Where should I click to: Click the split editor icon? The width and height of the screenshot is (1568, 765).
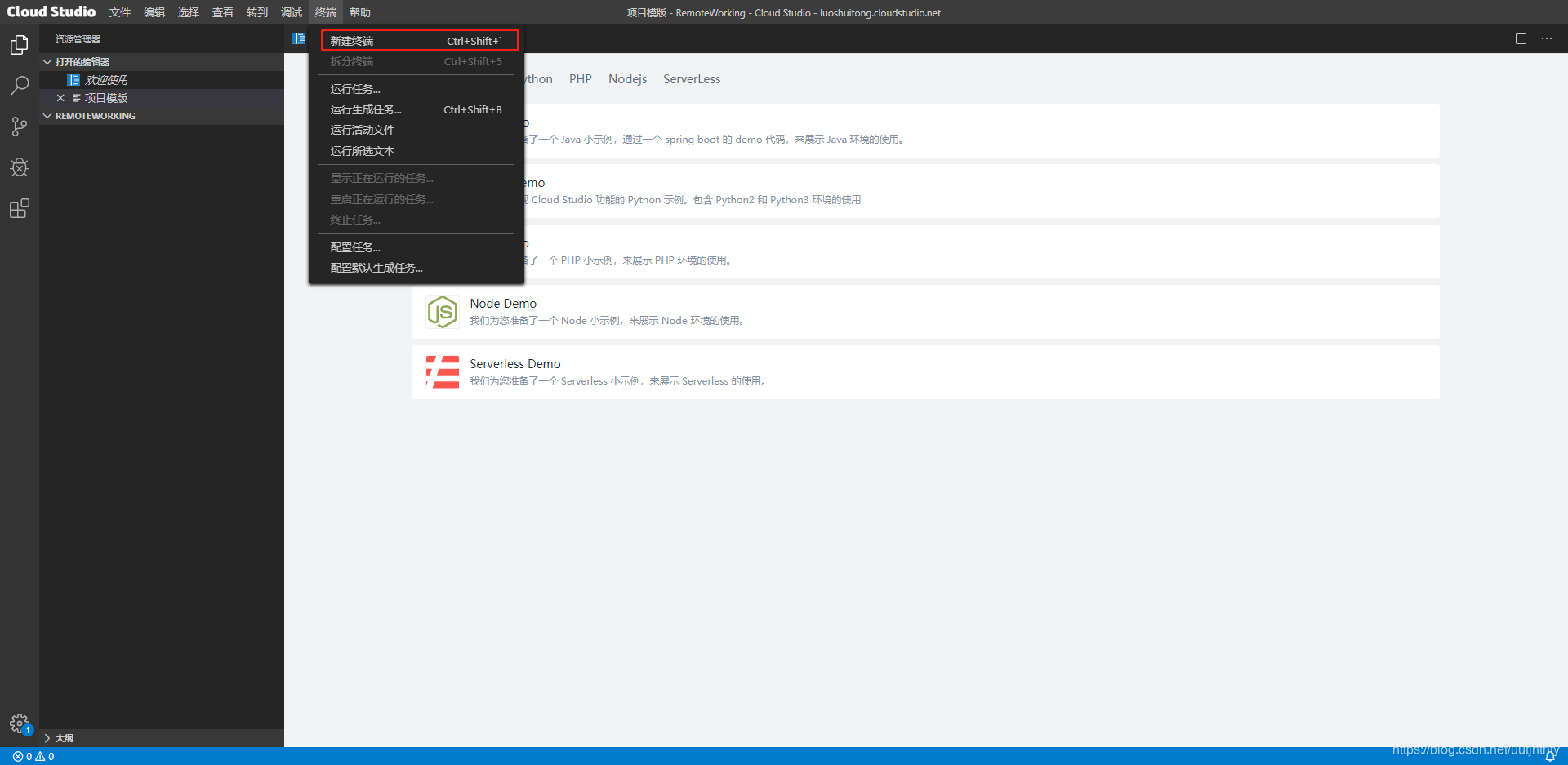1521,38
